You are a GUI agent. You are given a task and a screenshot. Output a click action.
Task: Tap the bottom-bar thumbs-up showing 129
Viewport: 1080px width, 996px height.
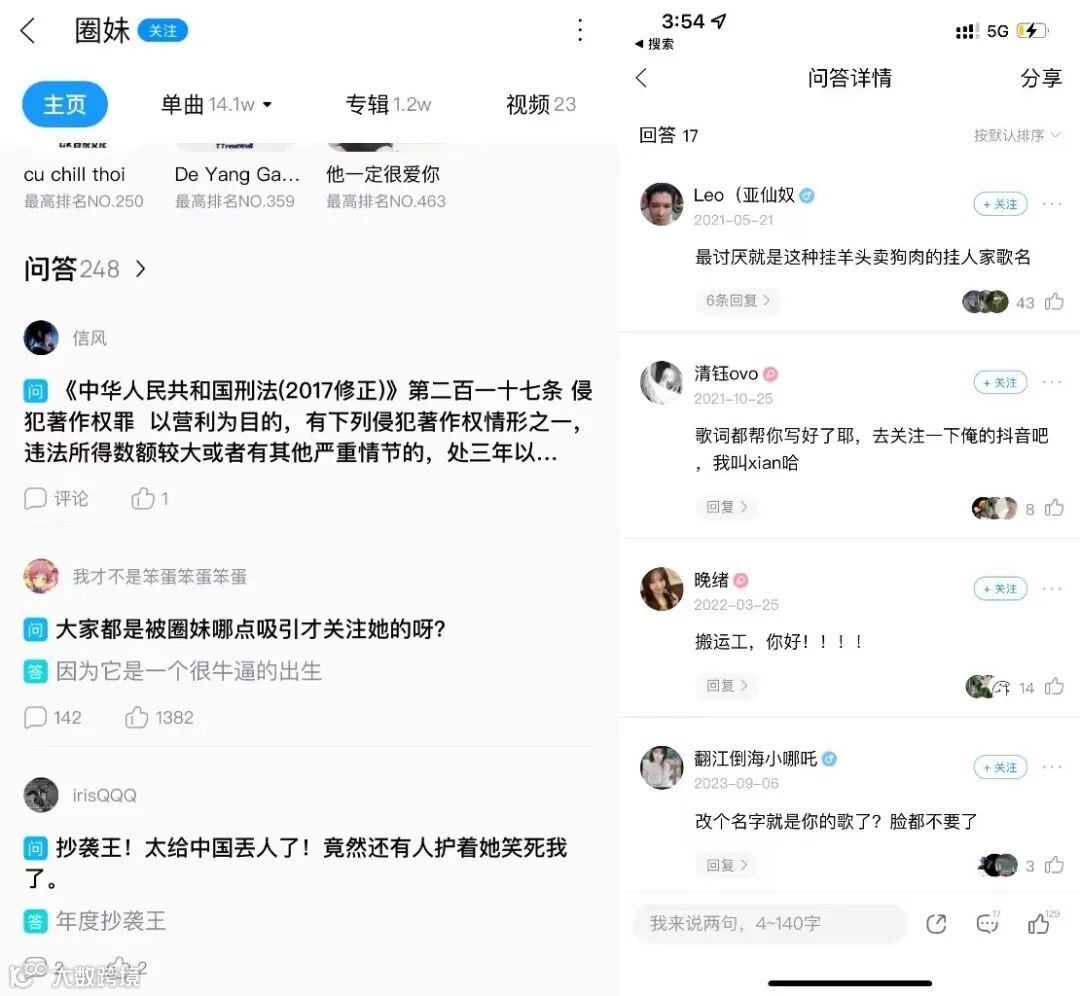point(1041,922)
